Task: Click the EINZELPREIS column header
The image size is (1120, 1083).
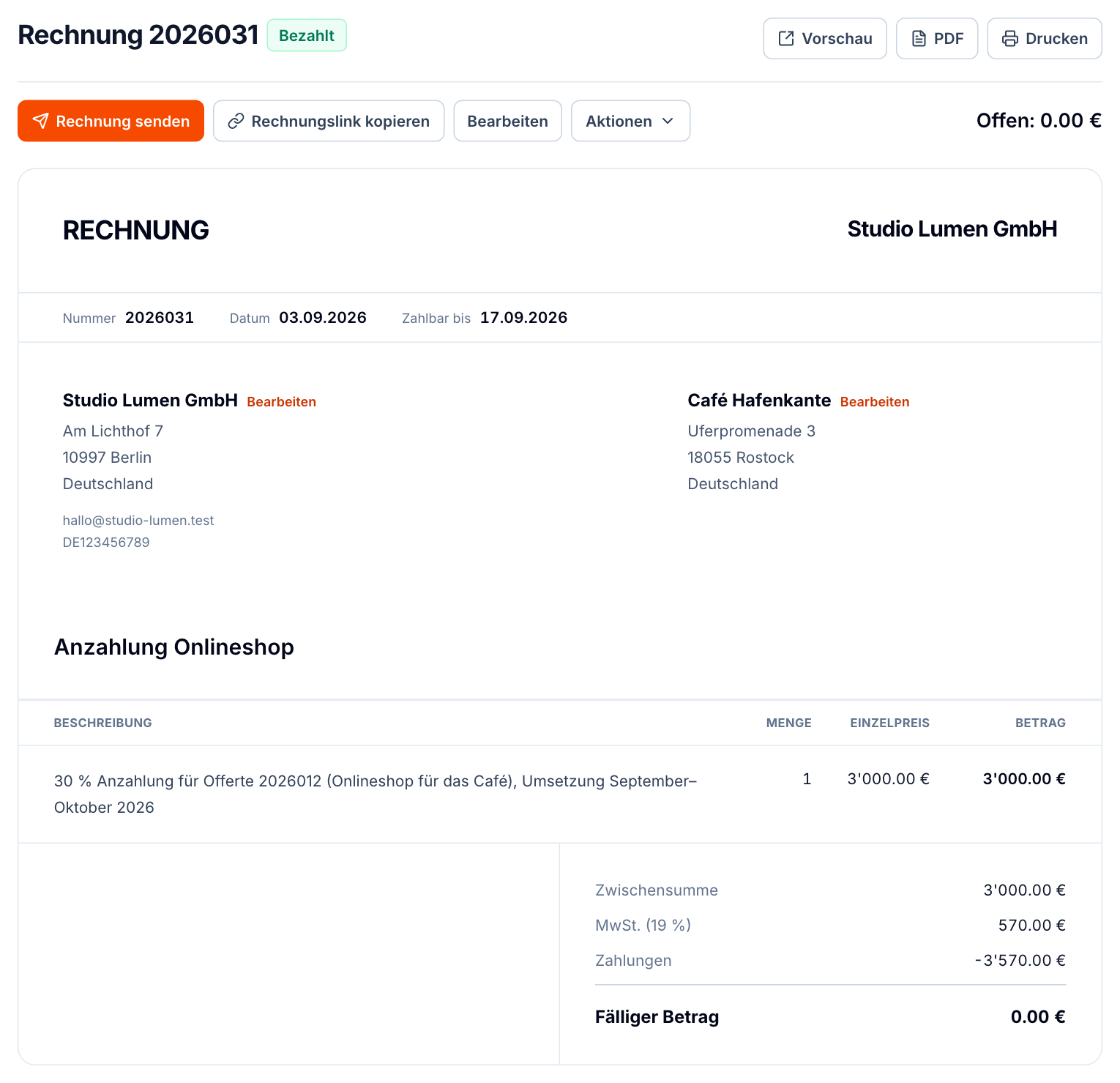Action: [890, 723]
